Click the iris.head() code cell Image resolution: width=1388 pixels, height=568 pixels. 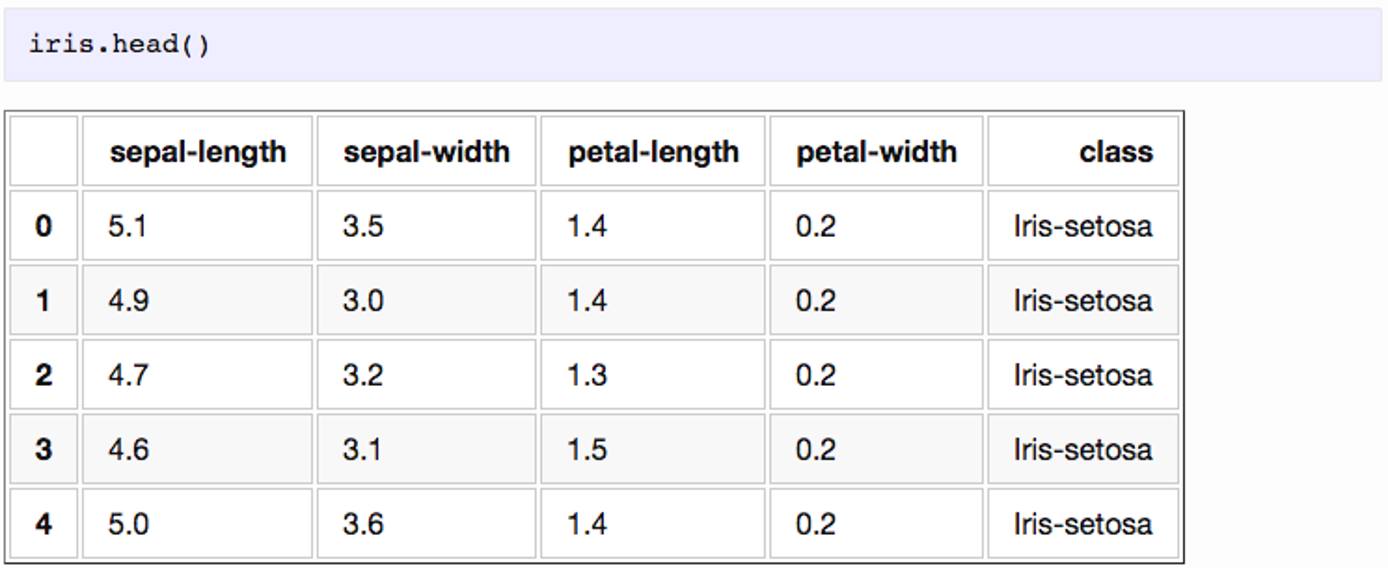(x=120, y=45)
